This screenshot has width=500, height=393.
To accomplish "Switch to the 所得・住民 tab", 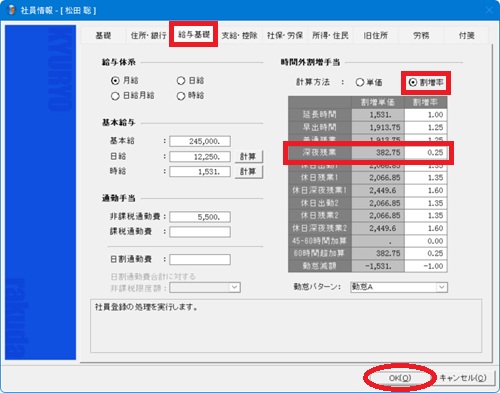I will click(330, 35).
